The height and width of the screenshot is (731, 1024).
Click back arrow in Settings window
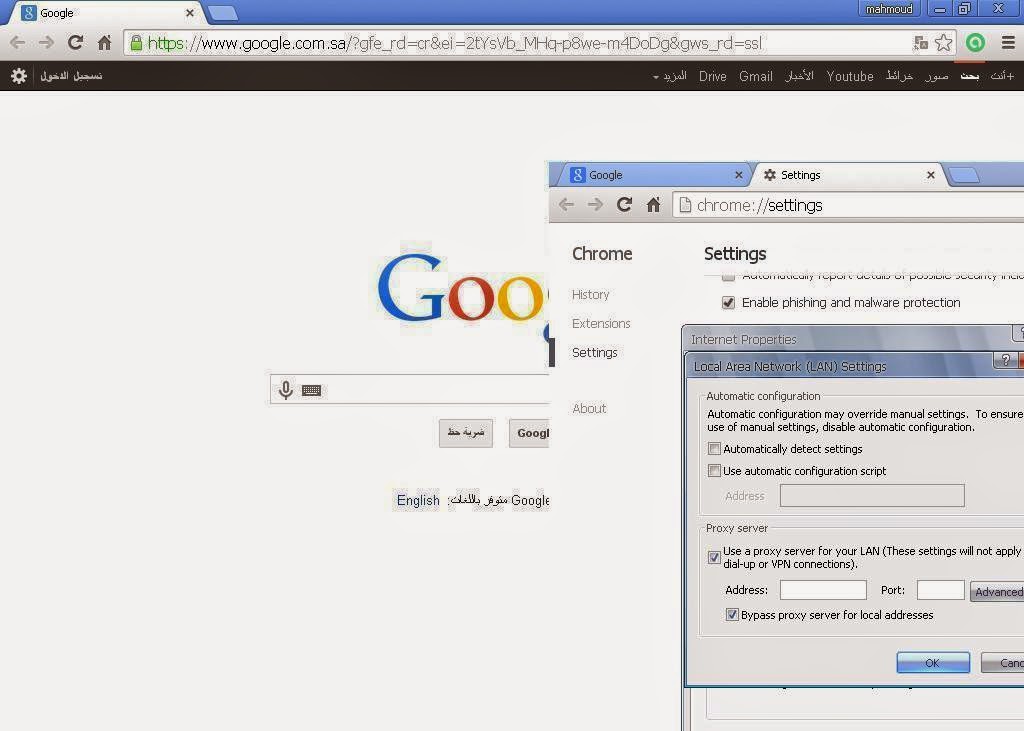[566, 205]
